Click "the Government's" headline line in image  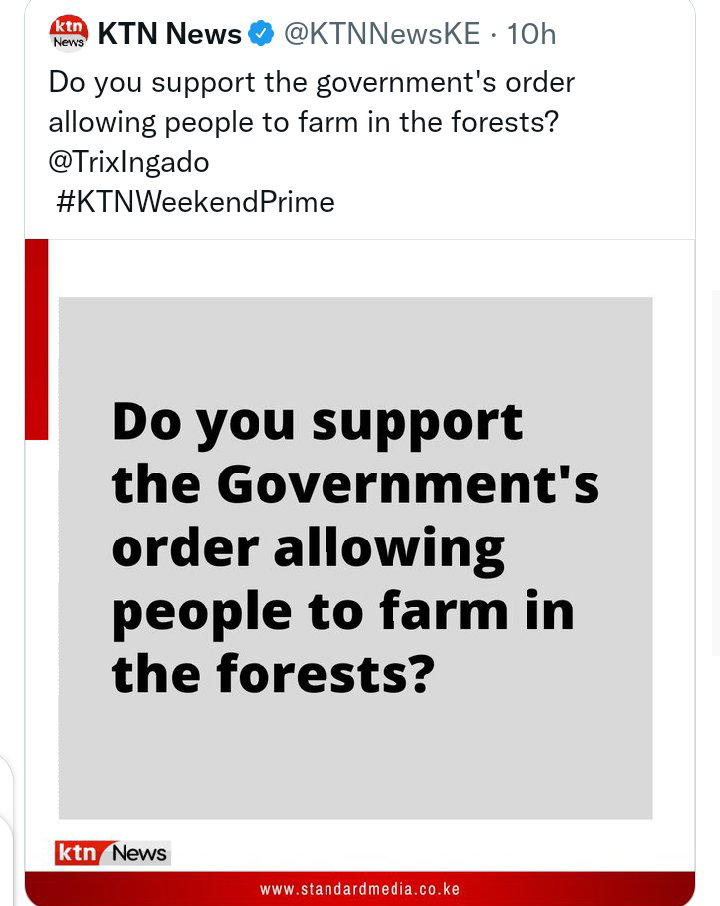click(x=355, y=485)
